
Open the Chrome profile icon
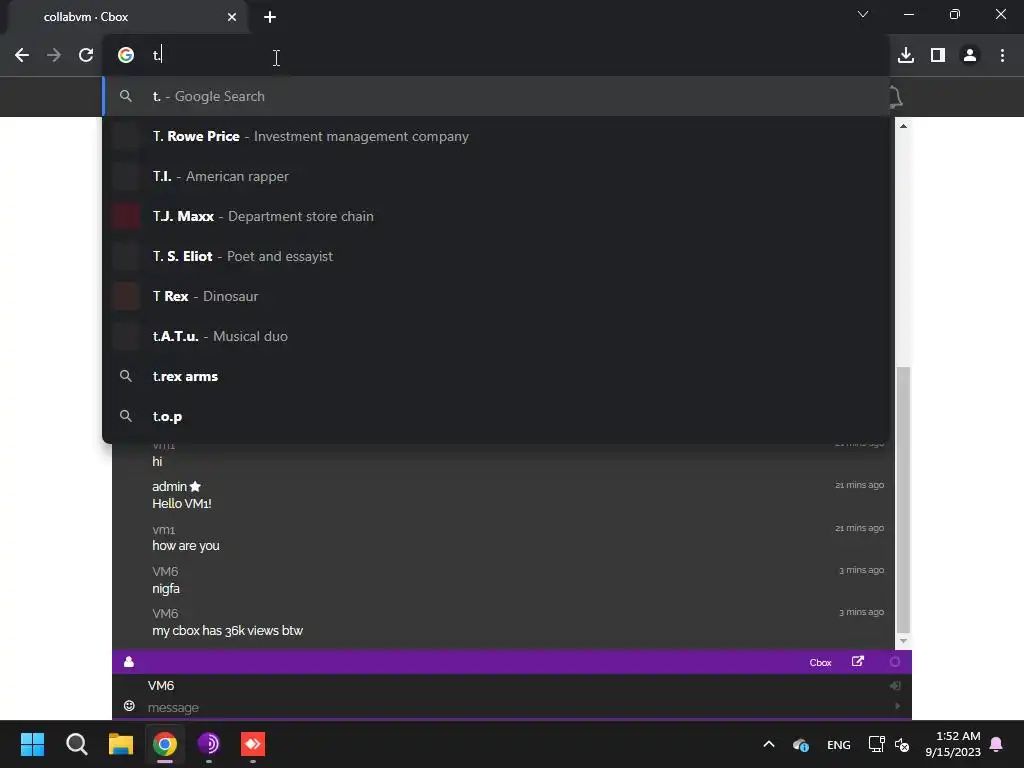tap(970, 56)
